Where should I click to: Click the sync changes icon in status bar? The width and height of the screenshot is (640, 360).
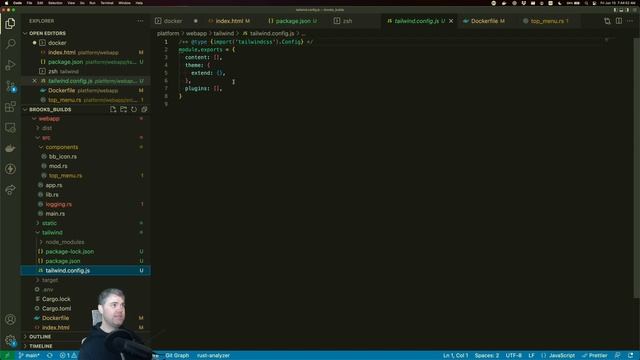(x=49, y=356)
